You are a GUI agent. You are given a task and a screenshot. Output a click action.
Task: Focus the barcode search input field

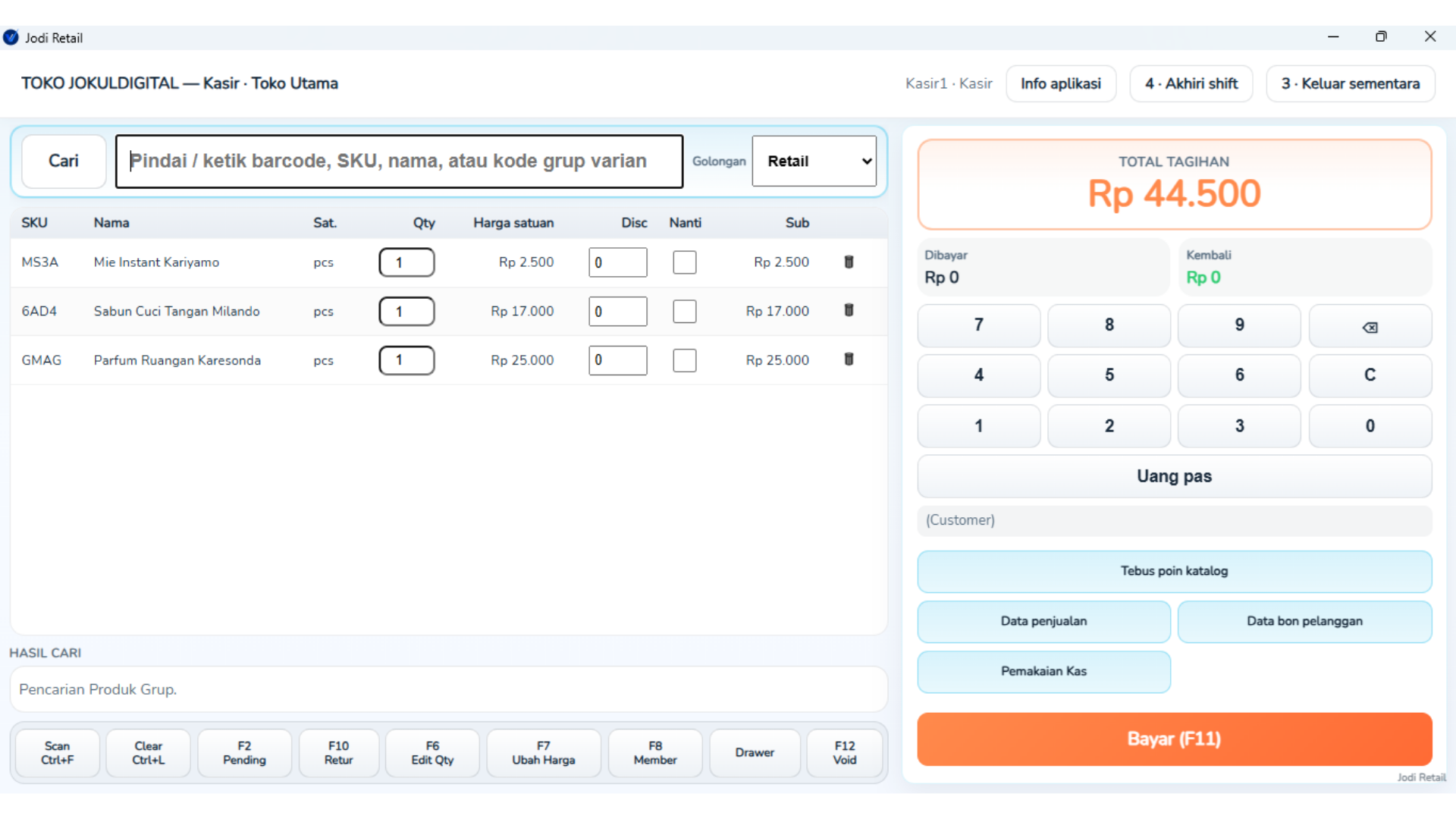(399, 161)
